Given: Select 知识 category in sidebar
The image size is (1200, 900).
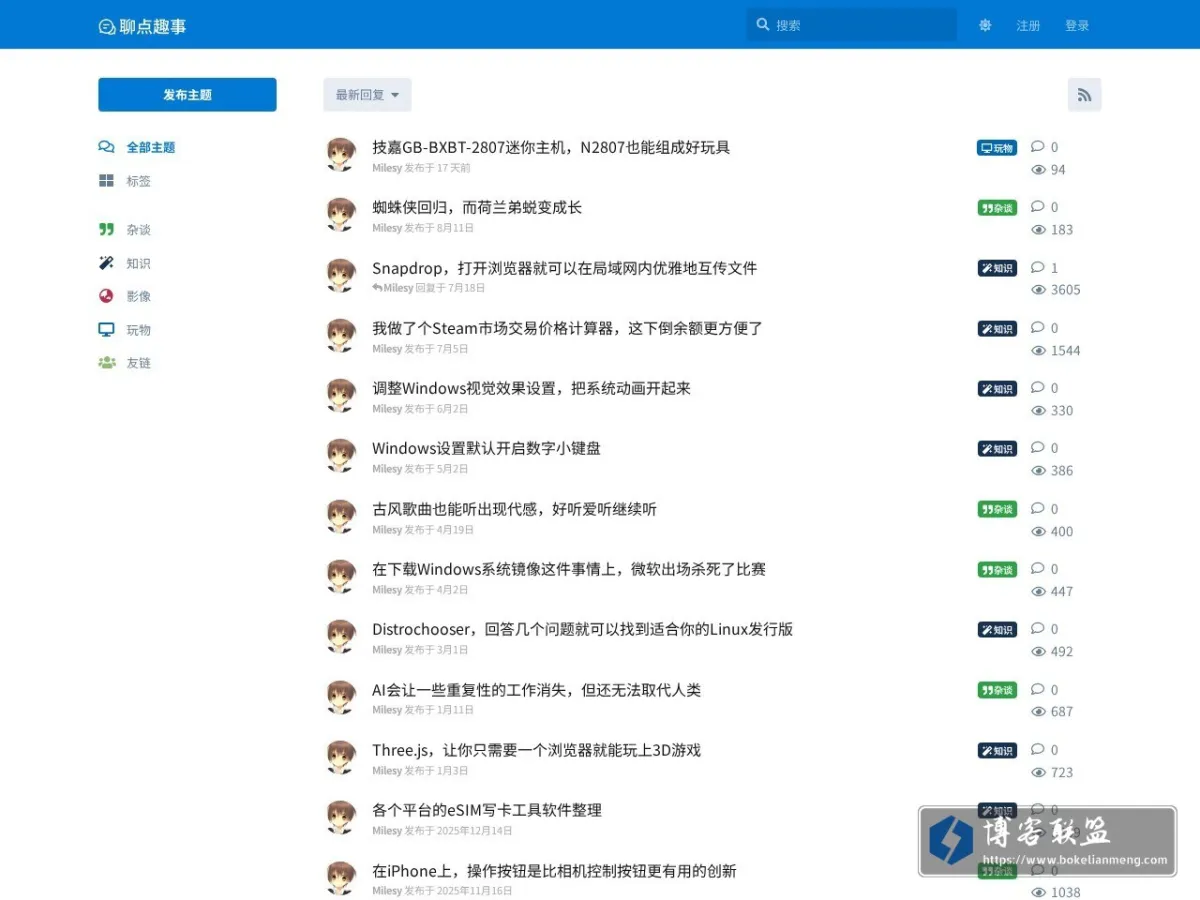Looking at the screenshot, I should pyautogui.click(x=138, y=263).
